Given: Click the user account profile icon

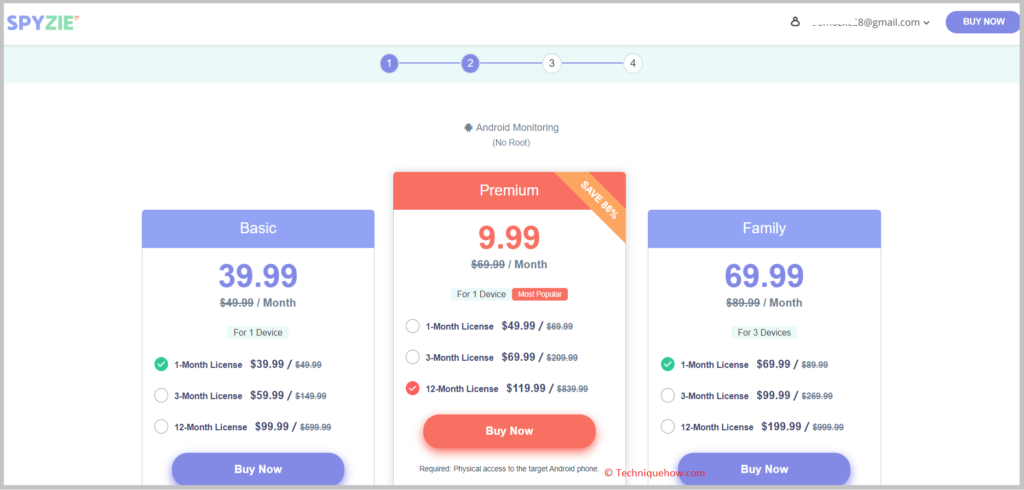Looking at the screenshot, I should click(796, 22).
